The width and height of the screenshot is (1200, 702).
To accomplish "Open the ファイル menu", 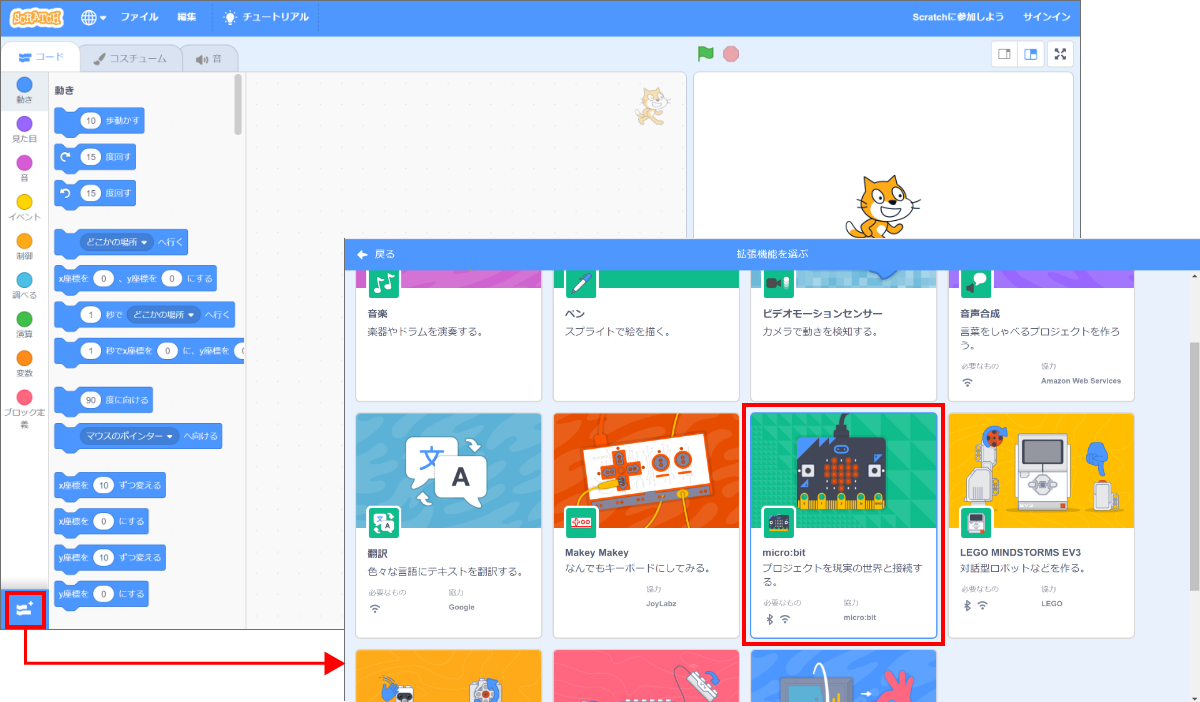I will pos(139,16).
